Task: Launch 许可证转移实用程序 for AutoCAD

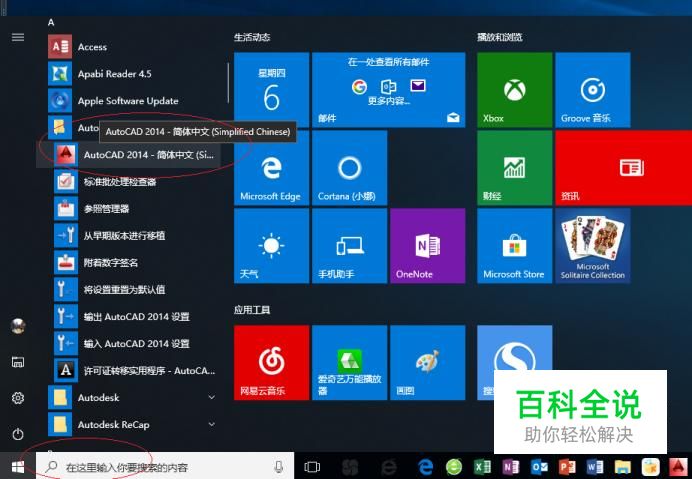Action: tap(132, 370)
